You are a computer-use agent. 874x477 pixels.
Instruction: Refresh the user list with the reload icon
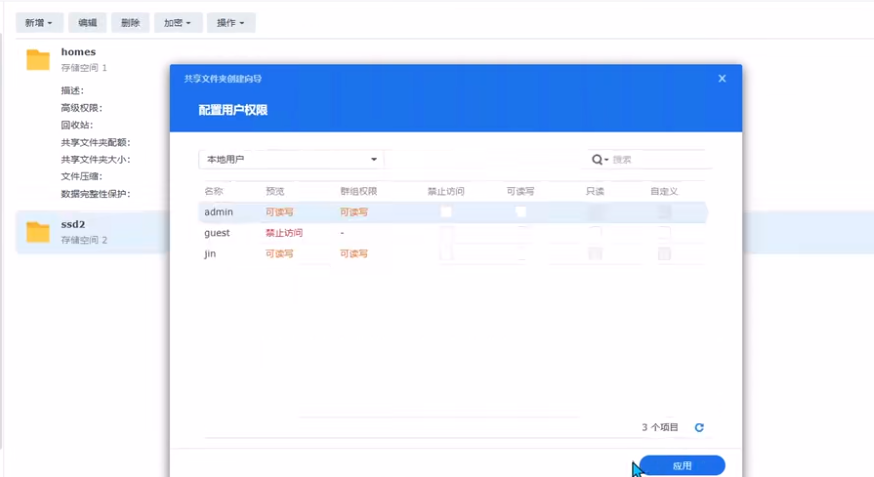click(699, 427)
